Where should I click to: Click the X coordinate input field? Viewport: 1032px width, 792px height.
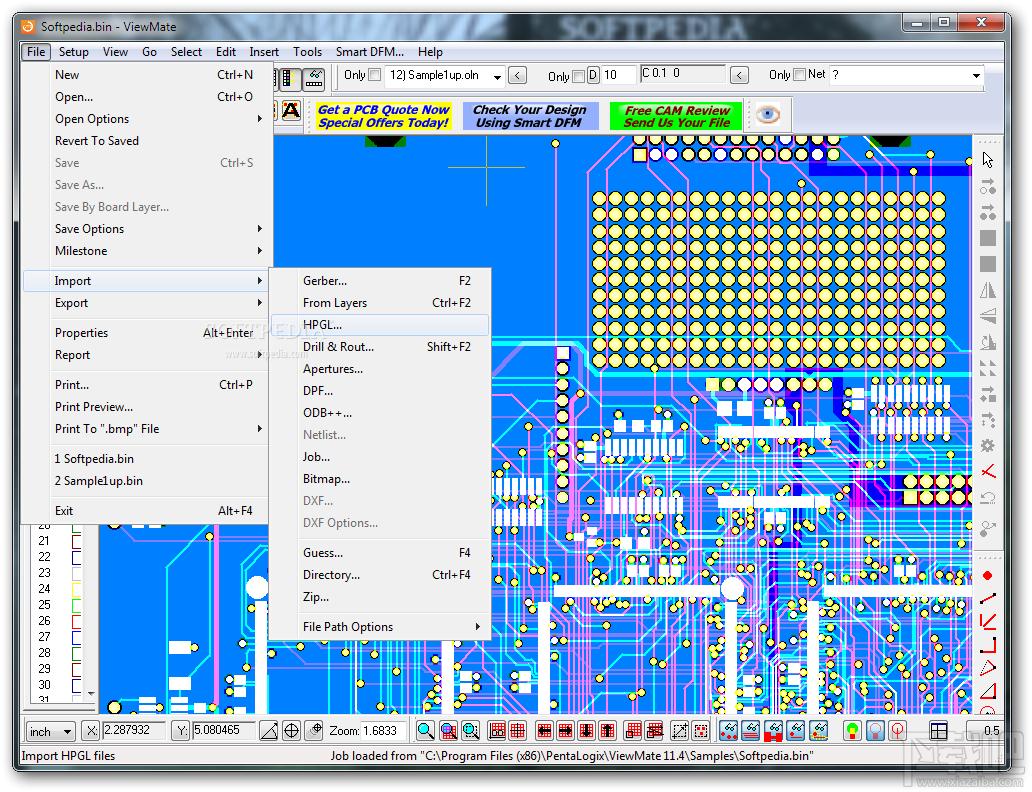point(134,731)
